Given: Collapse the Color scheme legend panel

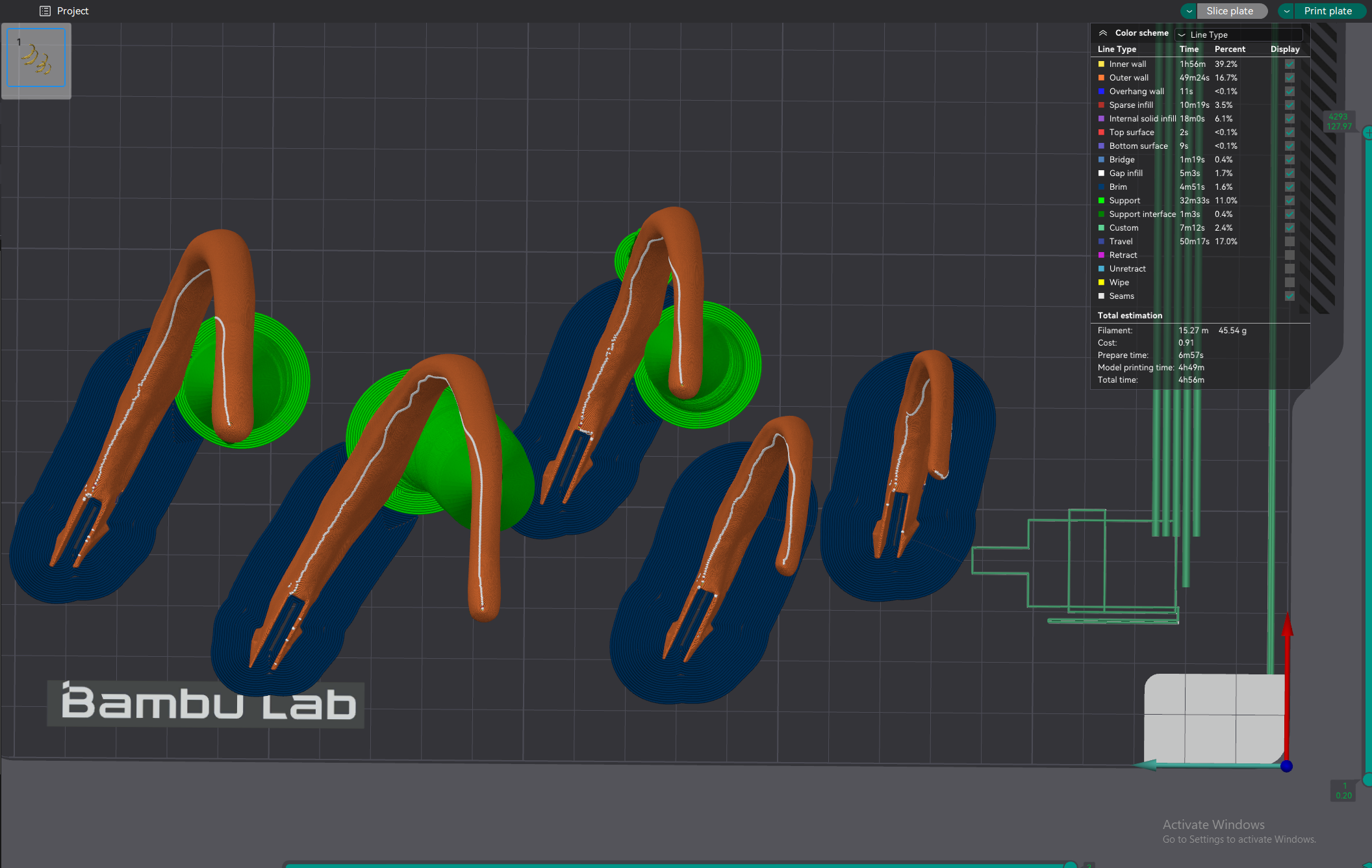Looking at the screenshot, I should [x=1102, y=32].
